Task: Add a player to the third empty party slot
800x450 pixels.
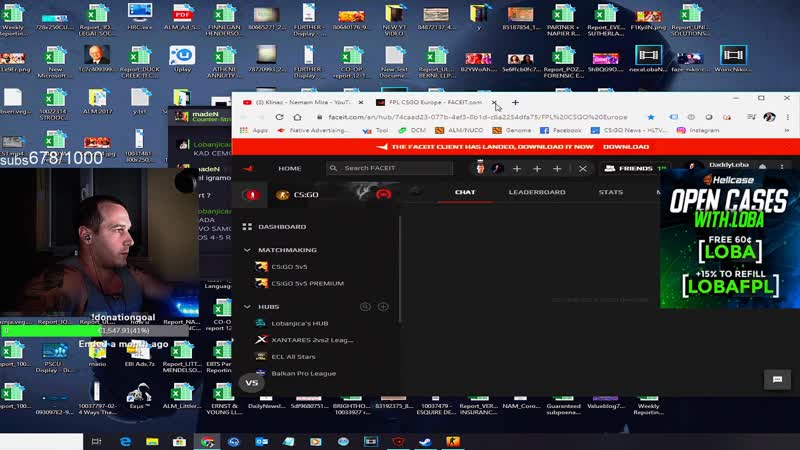Action: 557,168
